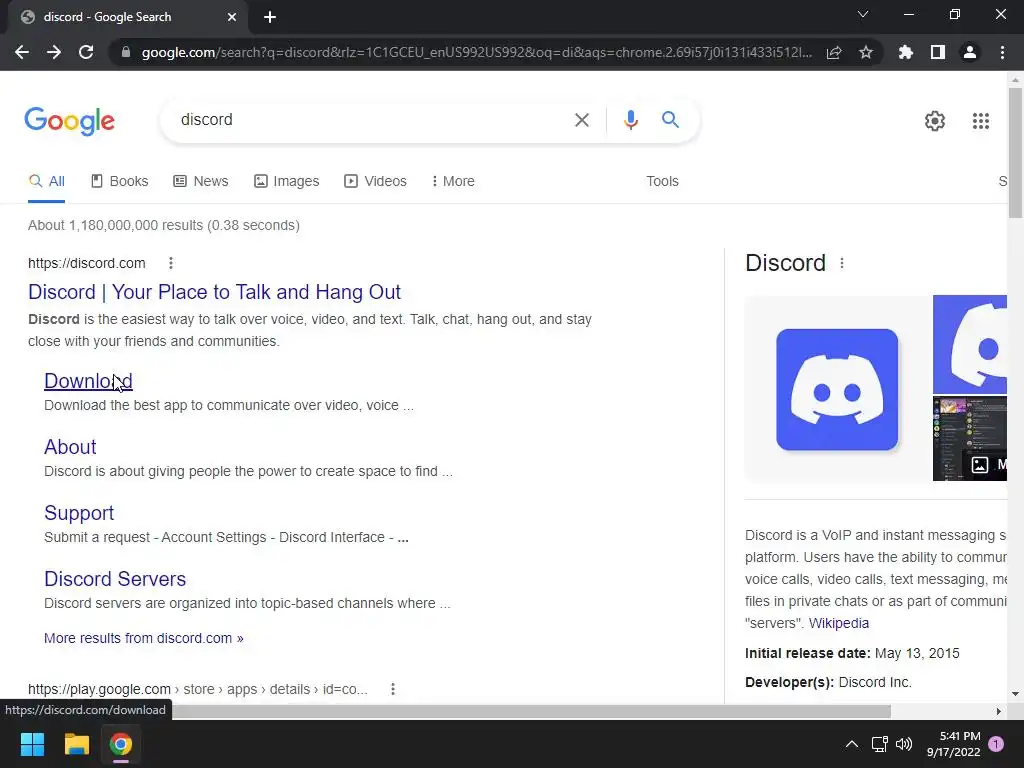1024x768 pixels.
Task: Click the vertical scrollbar thumb
Action: [x=1015, y=153]
